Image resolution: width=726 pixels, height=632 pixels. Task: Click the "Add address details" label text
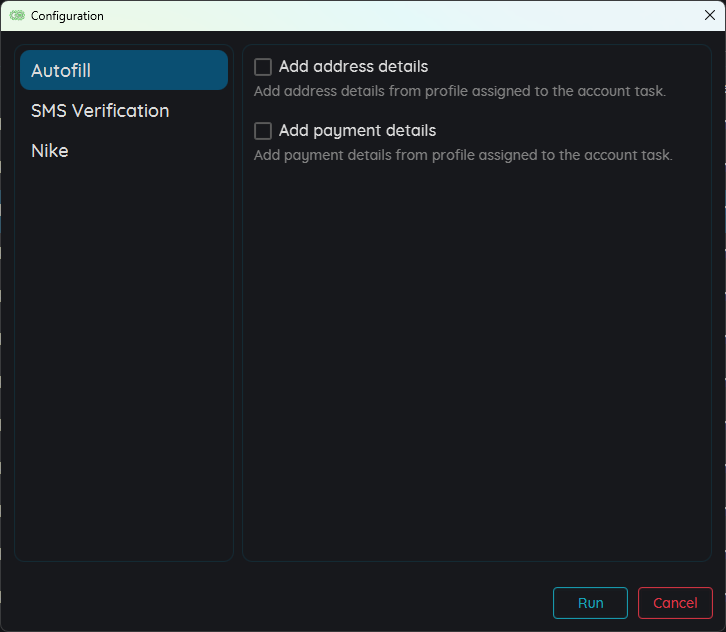pyautogui.click(x=353, y=67)
